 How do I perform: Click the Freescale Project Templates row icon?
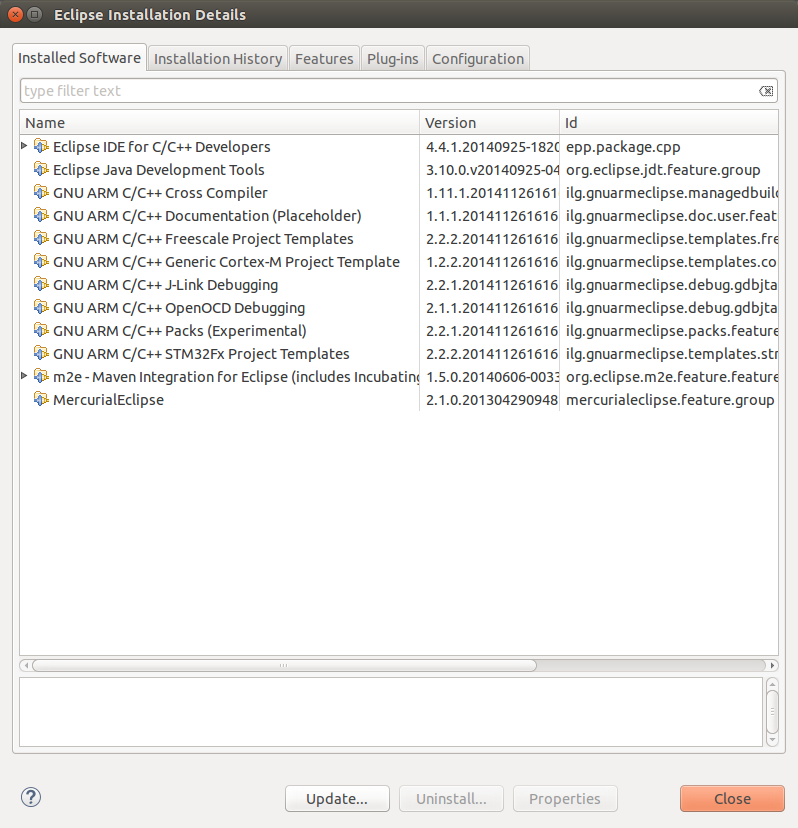41,239
